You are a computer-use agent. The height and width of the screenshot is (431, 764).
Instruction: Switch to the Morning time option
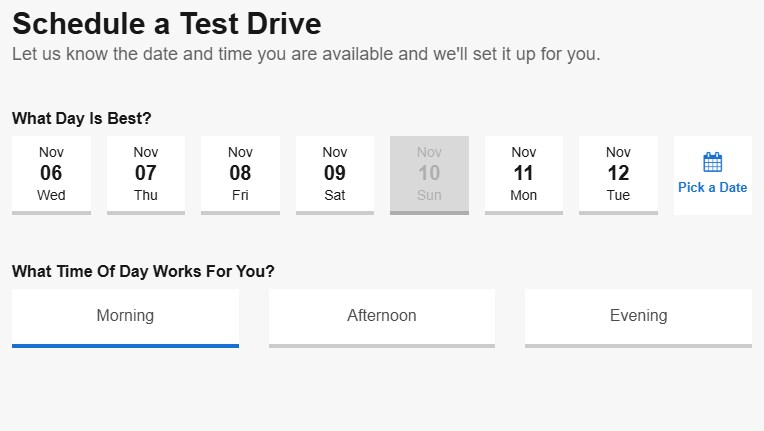coord(125,316)
